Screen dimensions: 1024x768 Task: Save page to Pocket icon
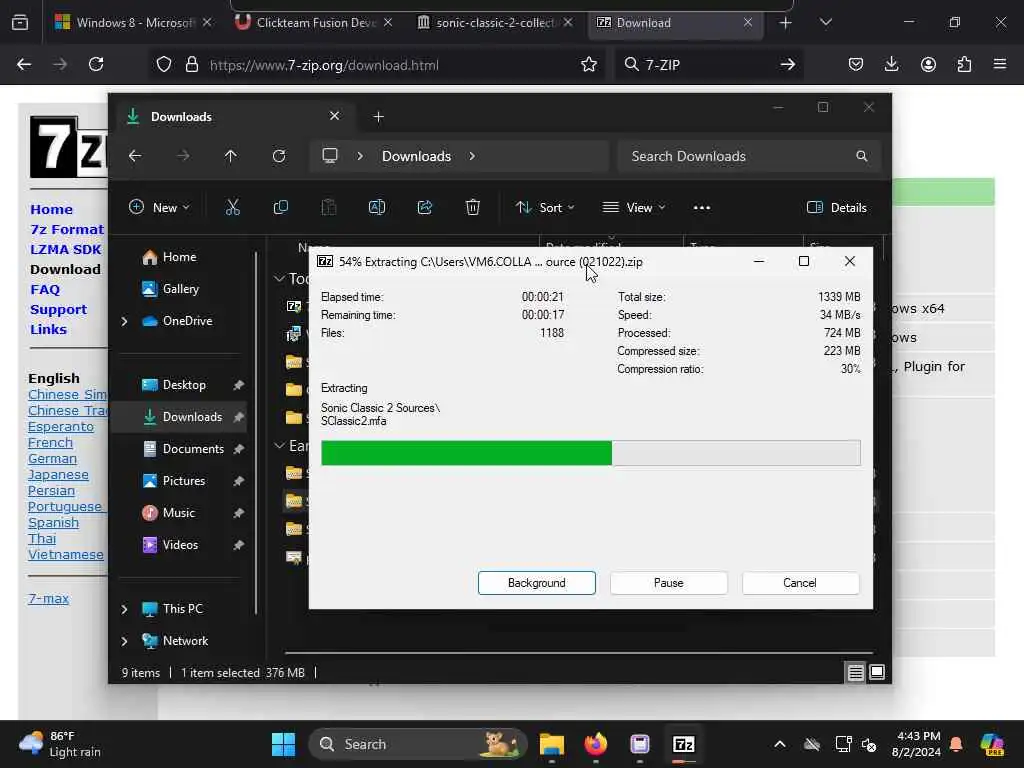(856, 64)
